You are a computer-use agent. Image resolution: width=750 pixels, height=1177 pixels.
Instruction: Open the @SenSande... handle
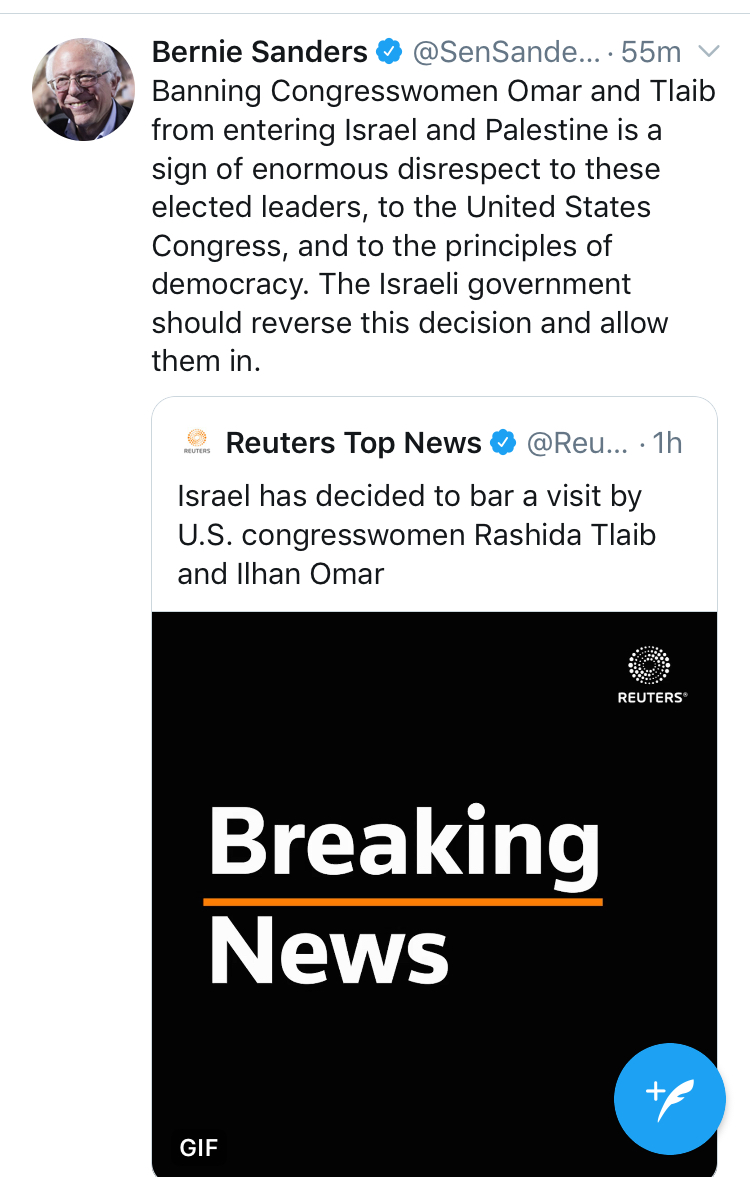tap(507, 52)
